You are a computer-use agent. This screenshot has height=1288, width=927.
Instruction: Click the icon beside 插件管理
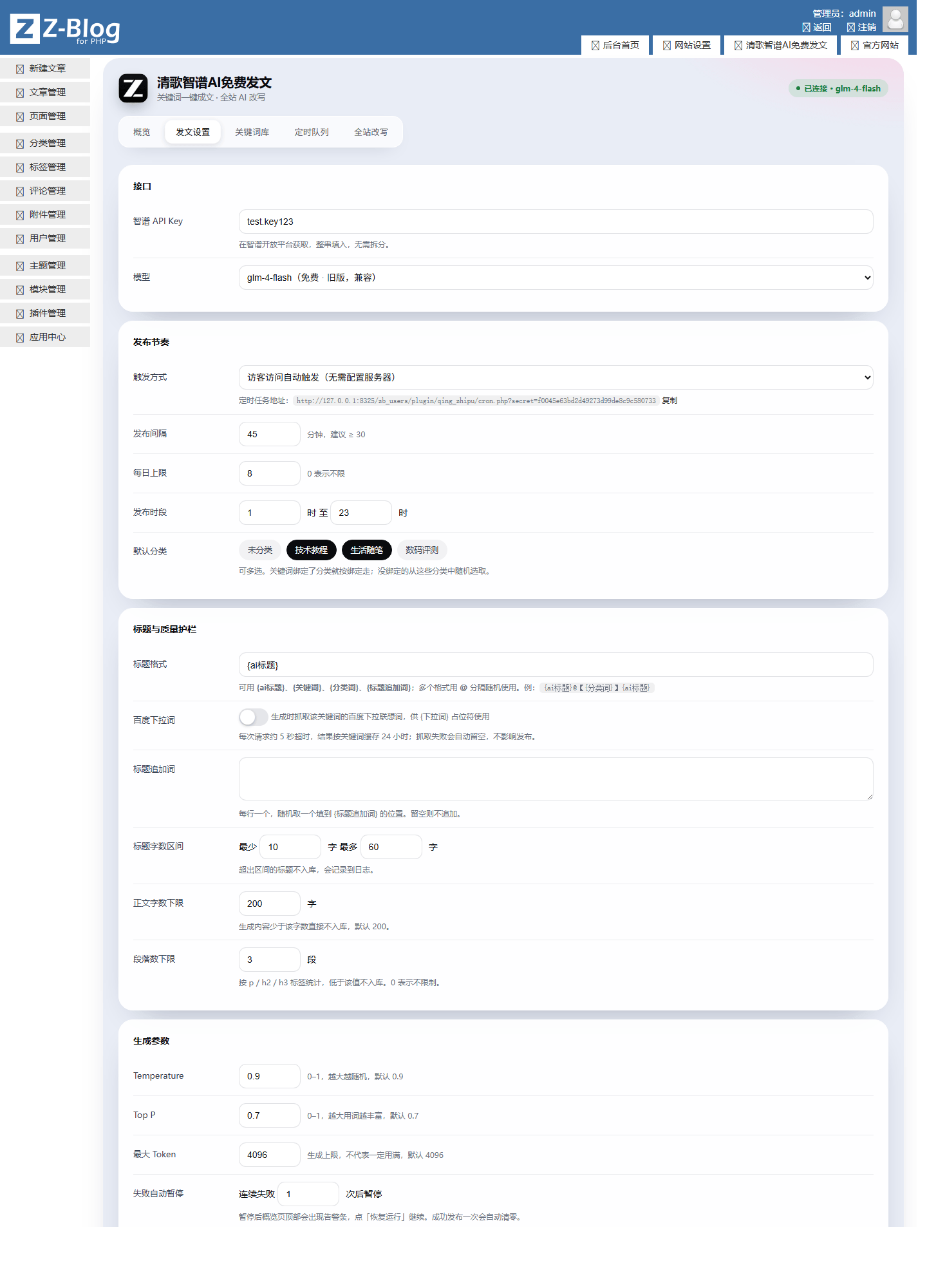coord(20,314)
